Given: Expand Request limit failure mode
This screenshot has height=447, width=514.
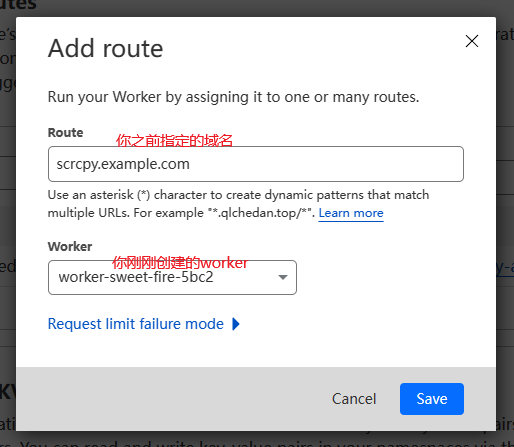Looking at the screenshot, I should tap(144, 324).
